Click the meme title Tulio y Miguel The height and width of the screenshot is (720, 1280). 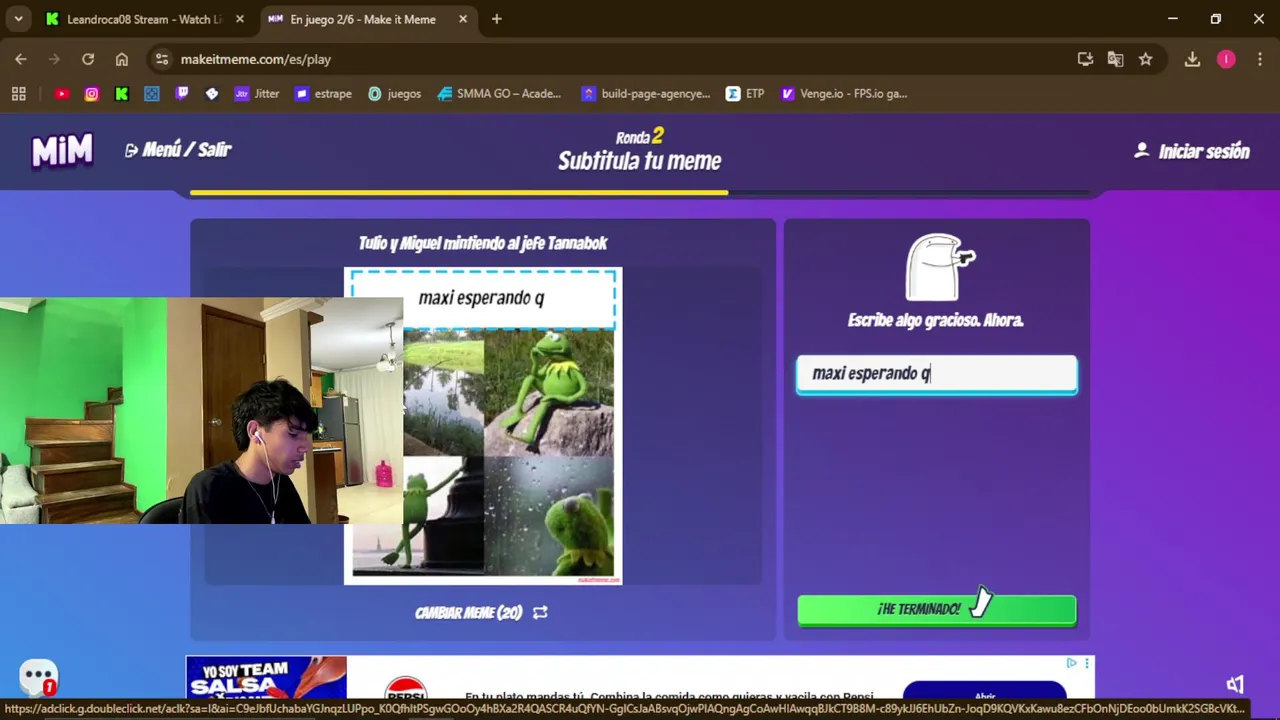tap(483, 243)
